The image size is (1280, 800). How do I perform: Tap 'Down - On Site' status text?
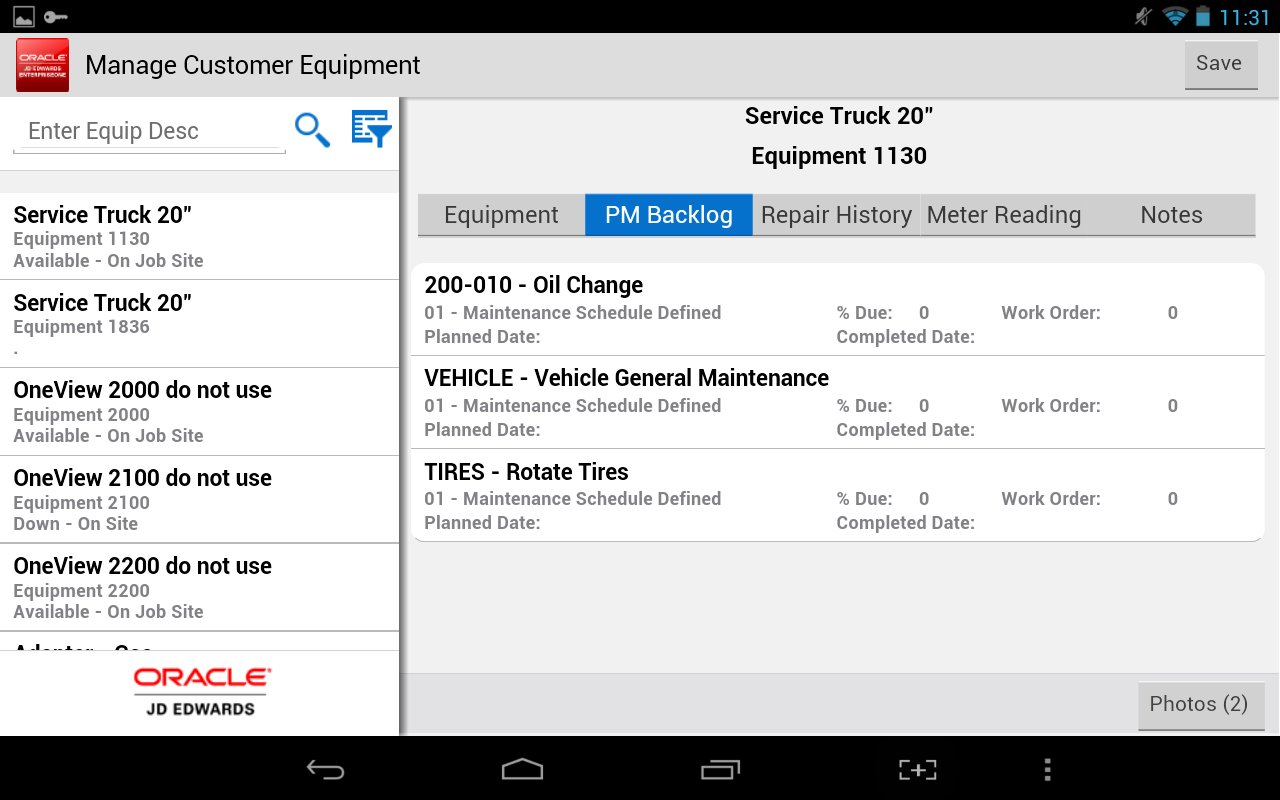(76, 524)
